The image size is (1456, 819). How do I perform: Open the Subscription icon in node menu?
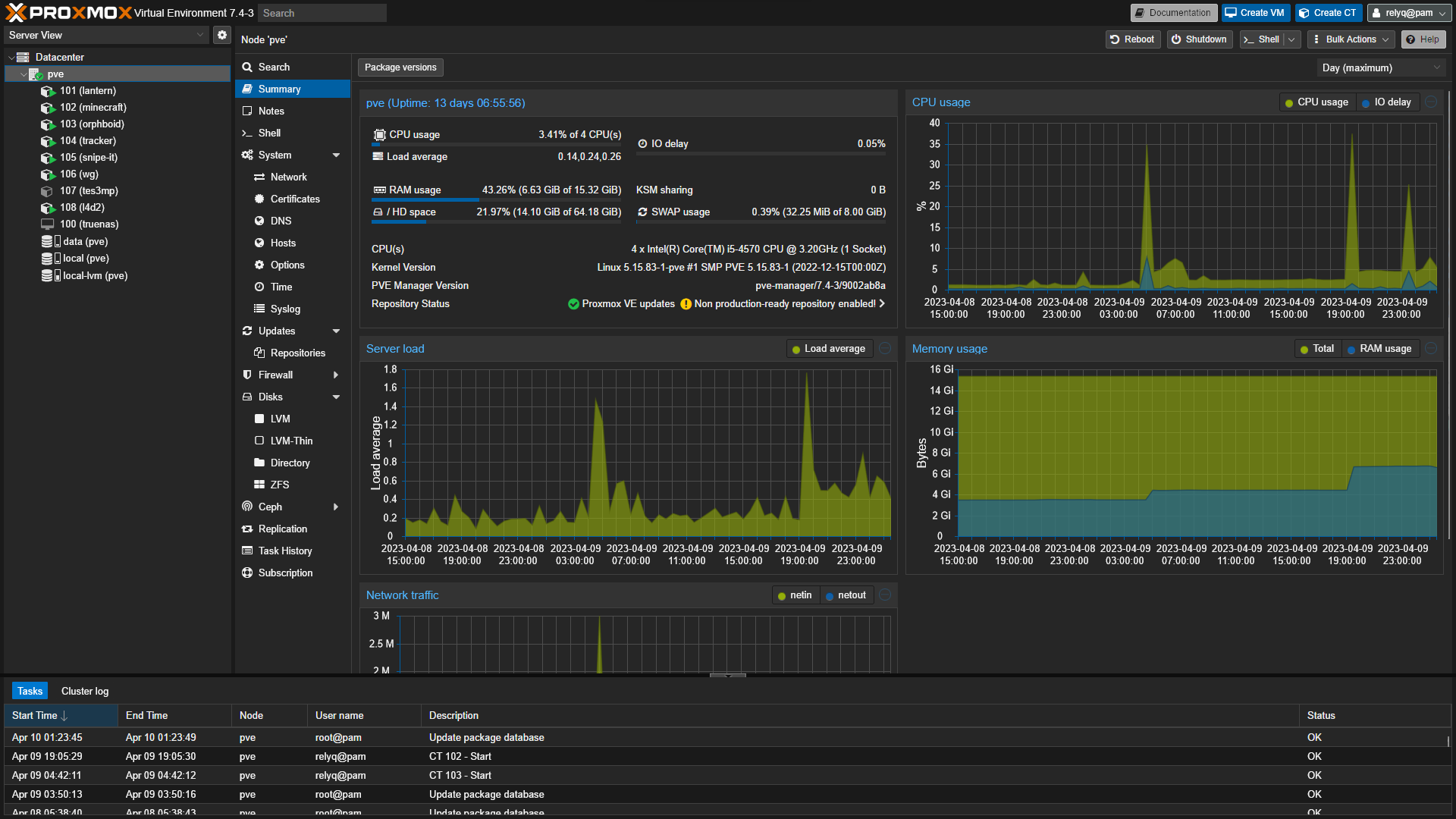point(247,573)
